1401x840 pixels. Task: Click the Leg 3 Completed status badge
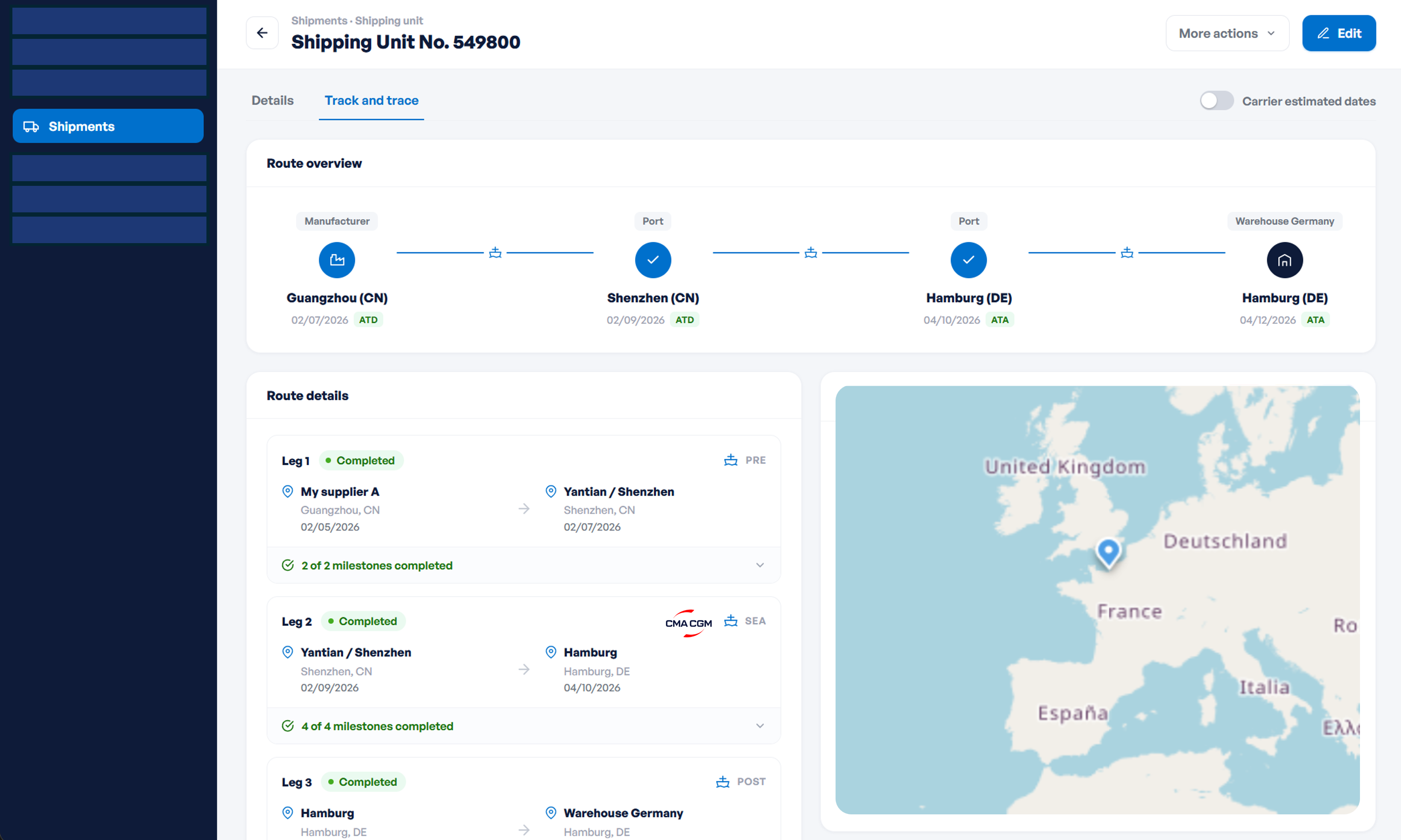pyautogui.click(x=363, y=782)
